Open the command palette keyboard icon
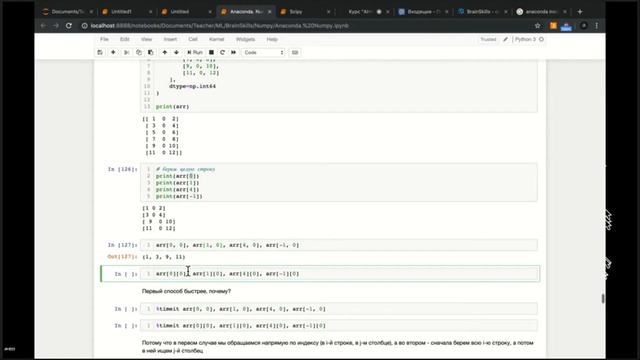The height and width of the screenshot is (360, 640). pos(295,52)
